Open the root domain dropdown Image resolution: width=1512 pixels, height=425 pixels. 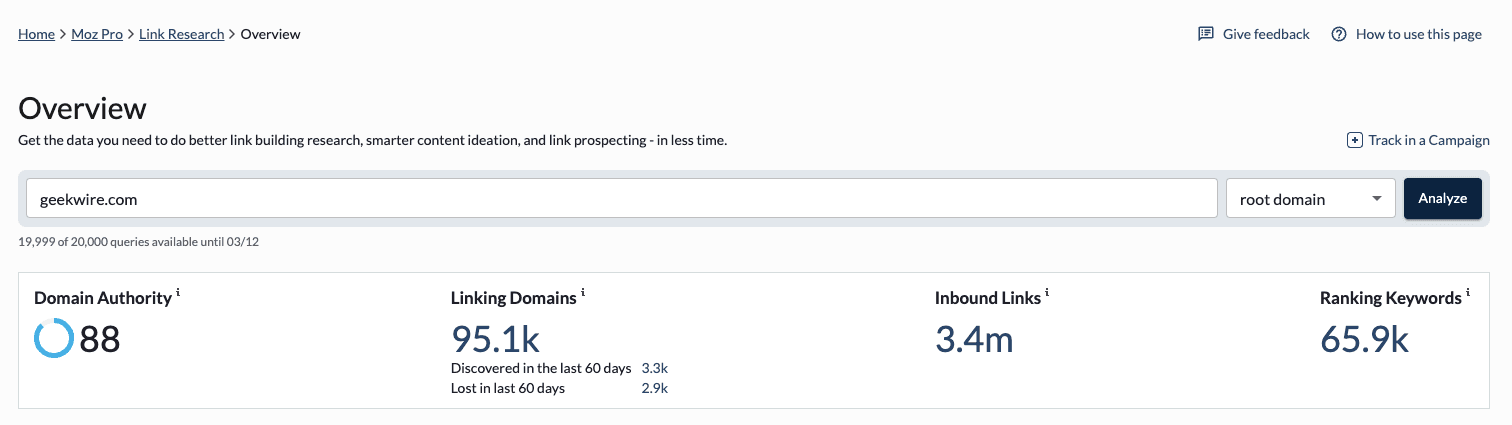(1310, 199)
